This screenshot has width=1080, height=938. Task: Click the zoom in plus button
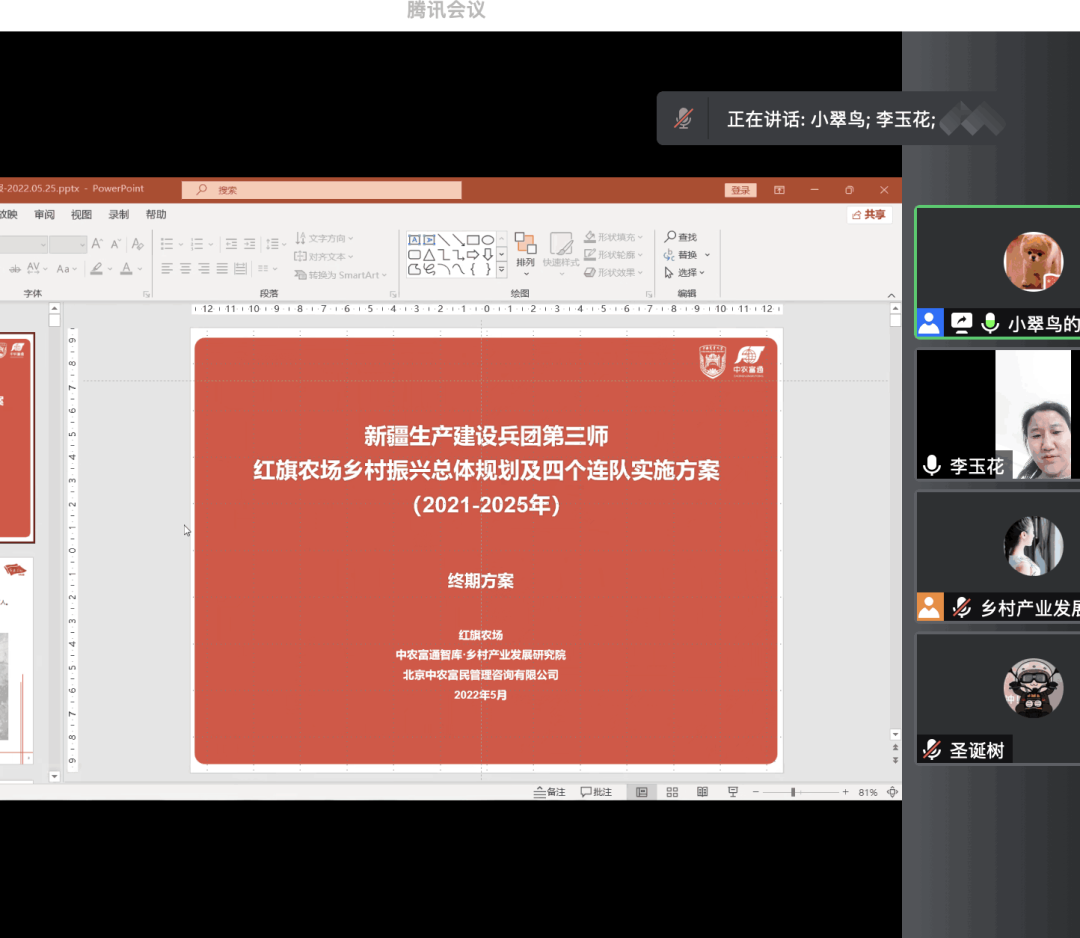click(x=845, y=792)
